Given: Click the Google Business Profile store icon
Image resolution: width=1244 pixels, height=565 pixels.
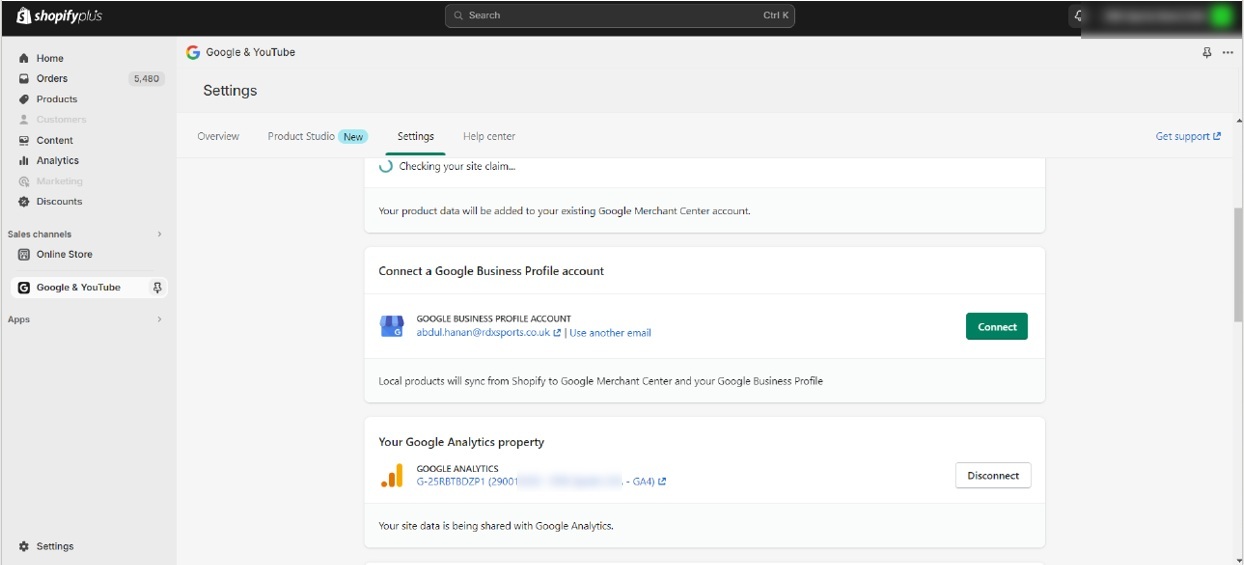Looking at the screenshot, I should [392, 326].
